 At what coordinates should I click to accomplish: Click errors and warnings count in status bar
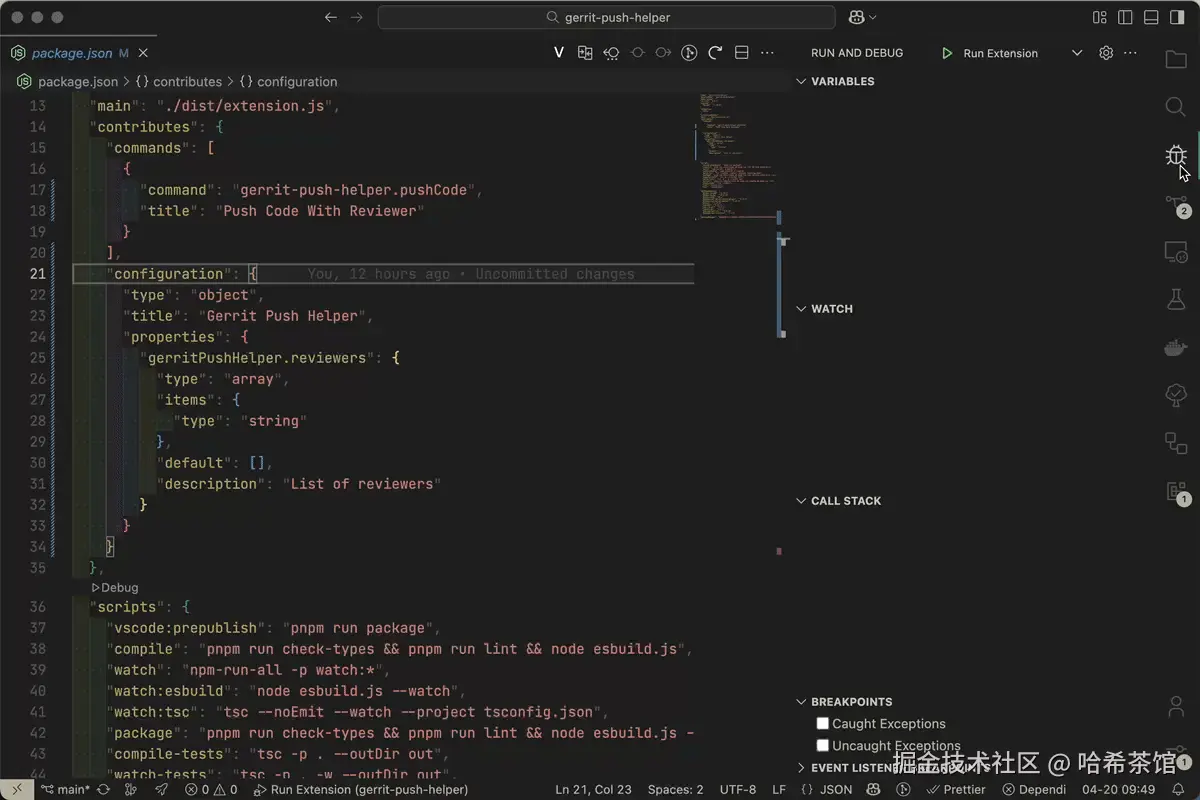(x=211, y=789)
